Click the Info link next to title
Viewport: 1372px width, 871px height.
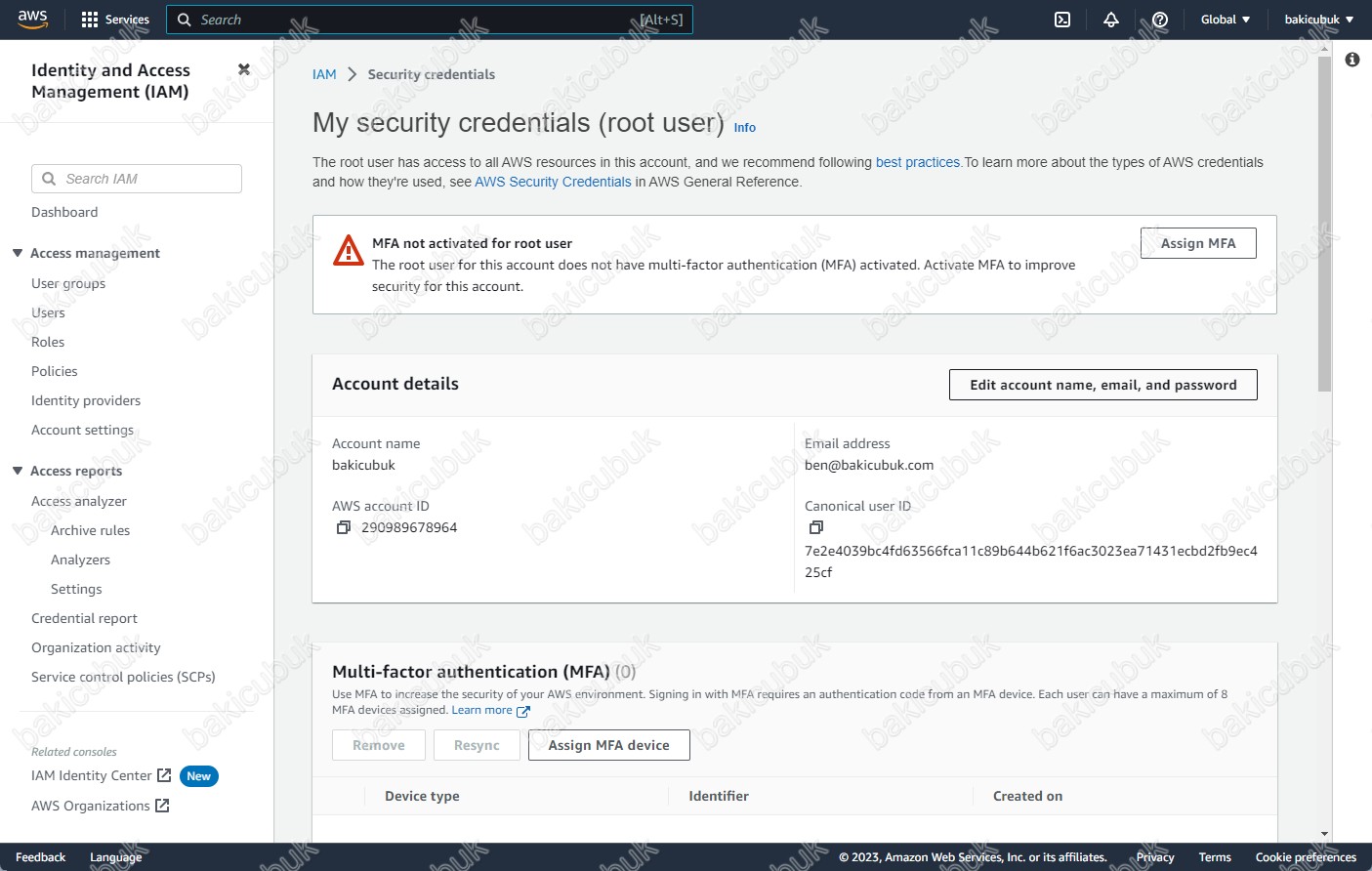coord(745,128)
